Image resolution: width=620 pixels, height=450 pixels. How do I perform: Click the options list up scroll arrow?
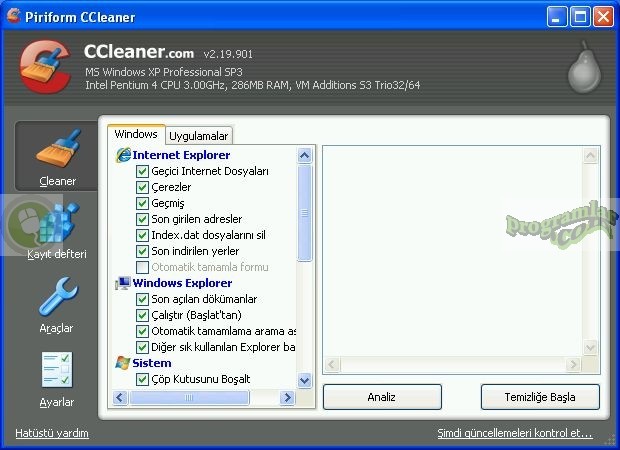tap(304, 155)
